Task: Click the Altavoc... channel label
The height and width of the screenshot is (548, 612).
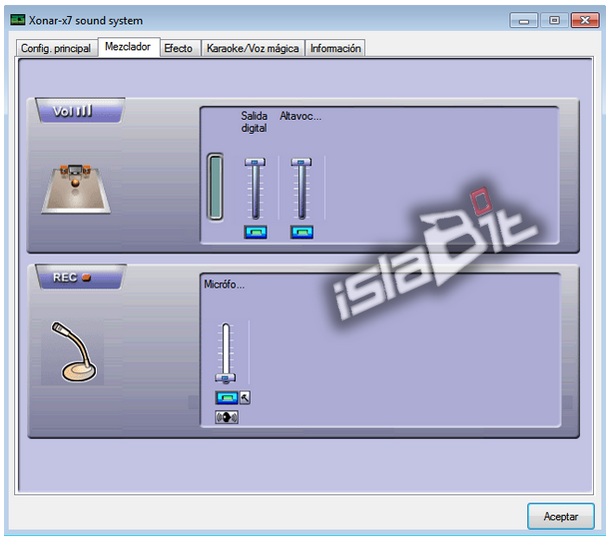Action: tap(301, 116)
